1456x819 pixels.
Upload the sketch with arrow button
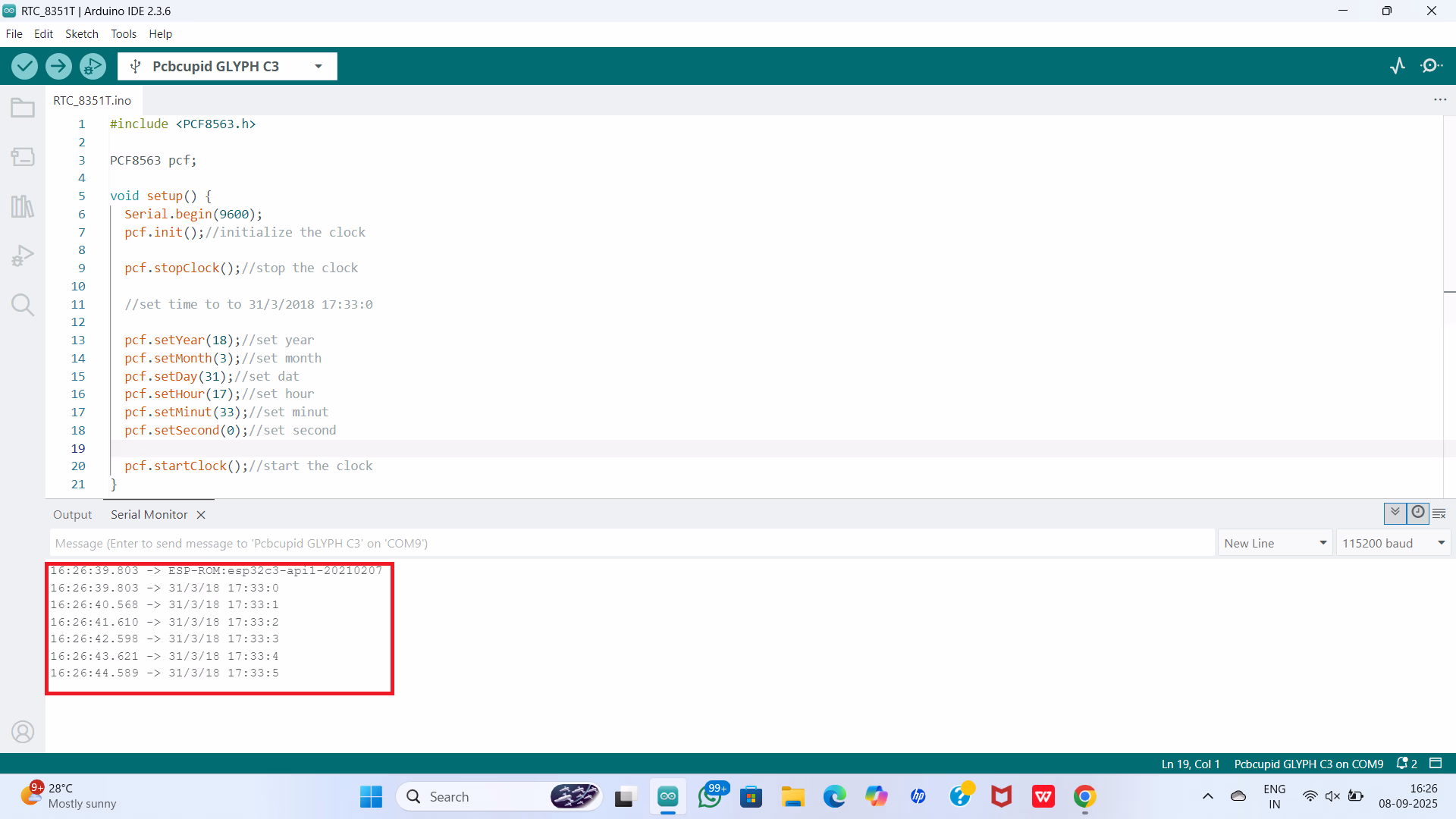click(58, 66)
